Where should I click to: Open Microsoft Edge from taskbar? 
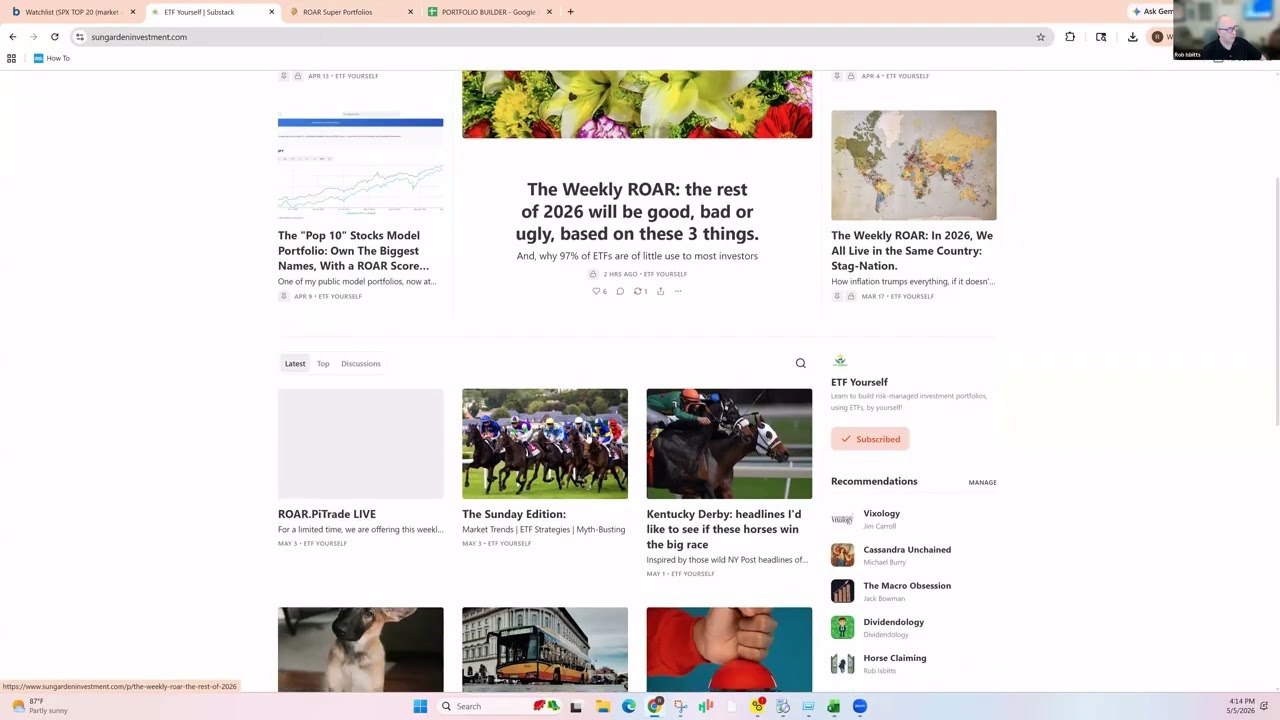629,706
